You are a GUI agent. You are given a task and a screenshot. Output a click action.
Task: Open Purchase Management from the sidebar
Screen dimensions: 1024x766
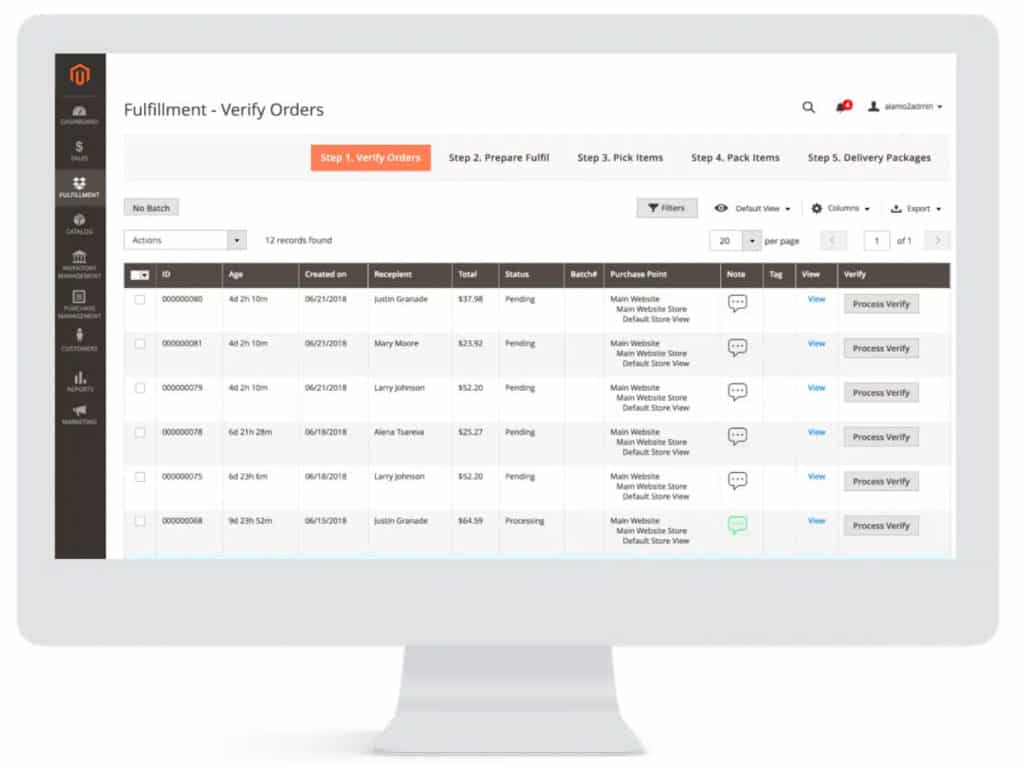[x=80, y=303]
